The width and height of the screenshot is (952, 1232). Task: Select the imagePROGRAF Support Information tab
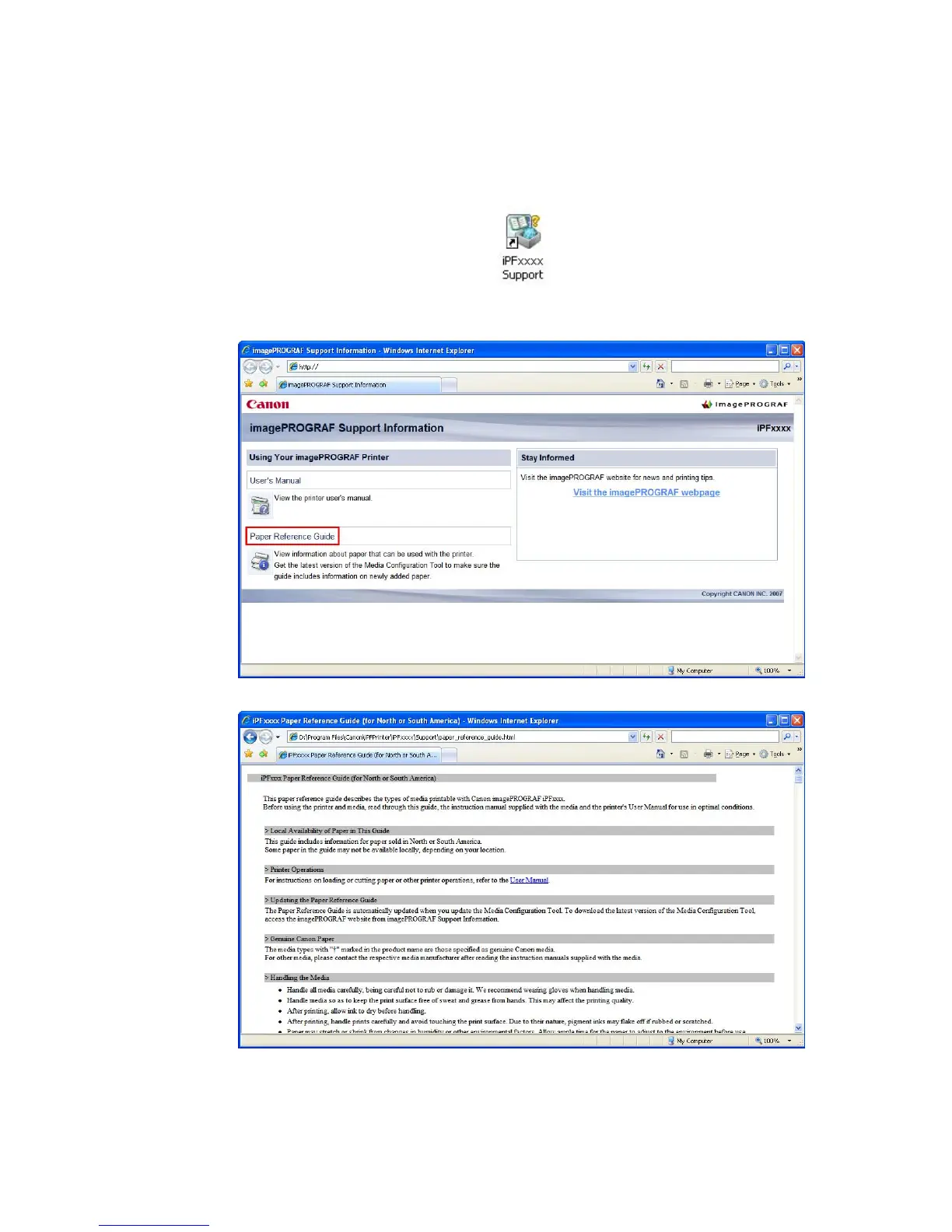point(359,384)
